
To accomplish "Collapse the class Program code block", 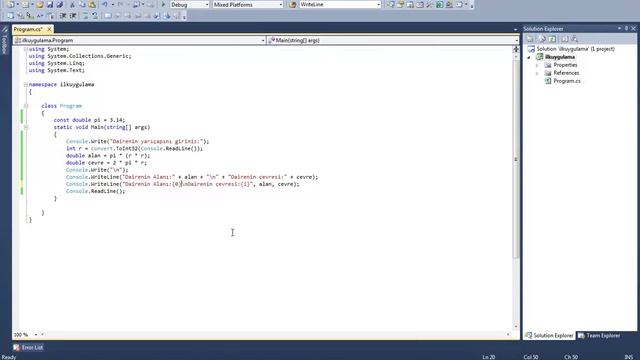I will coord(26,106).
